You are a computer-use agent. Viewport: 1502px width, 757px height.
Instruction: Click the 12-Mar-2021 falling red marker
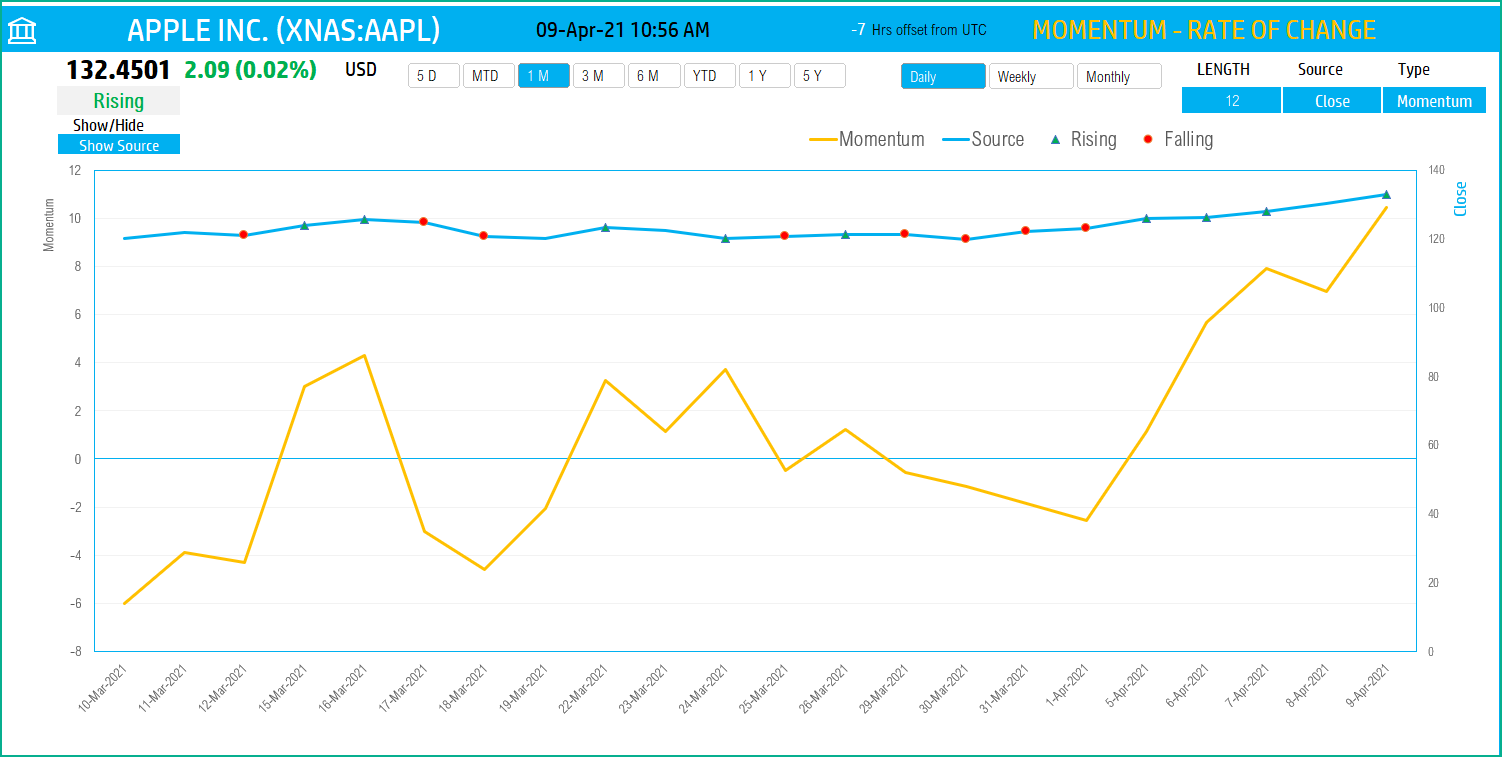pos(243,235)
